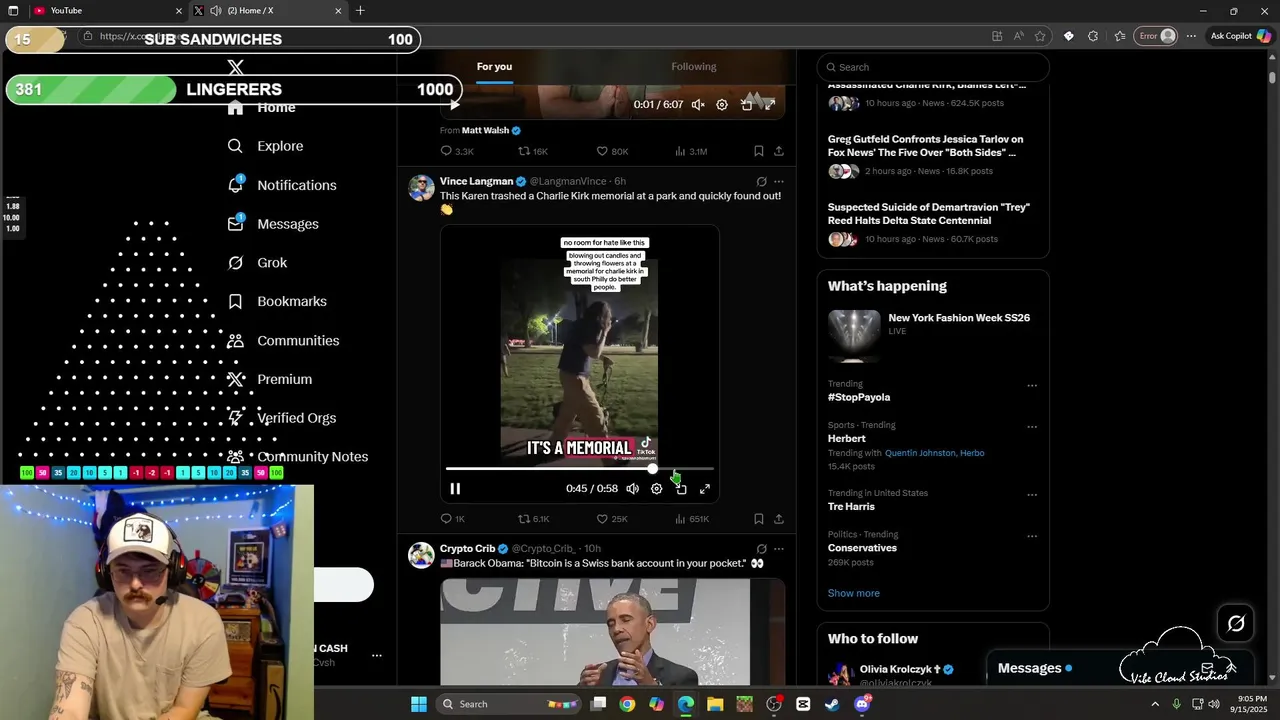Open options for Tre Harris trend
The width and height of the screenshot is (1280, 720).
click(x=1032, y=495)
